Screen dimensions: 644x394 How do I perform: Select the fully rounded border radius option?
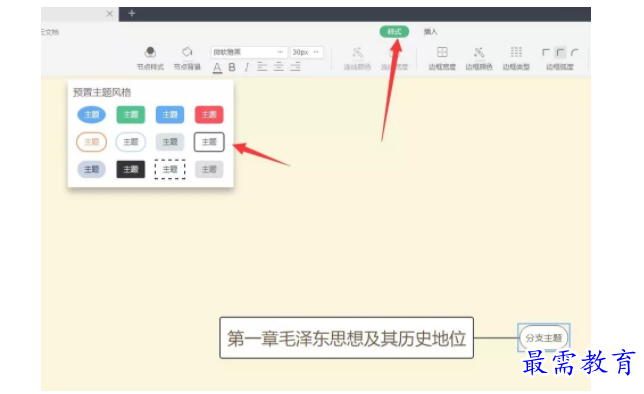click(x=574, y=53)
